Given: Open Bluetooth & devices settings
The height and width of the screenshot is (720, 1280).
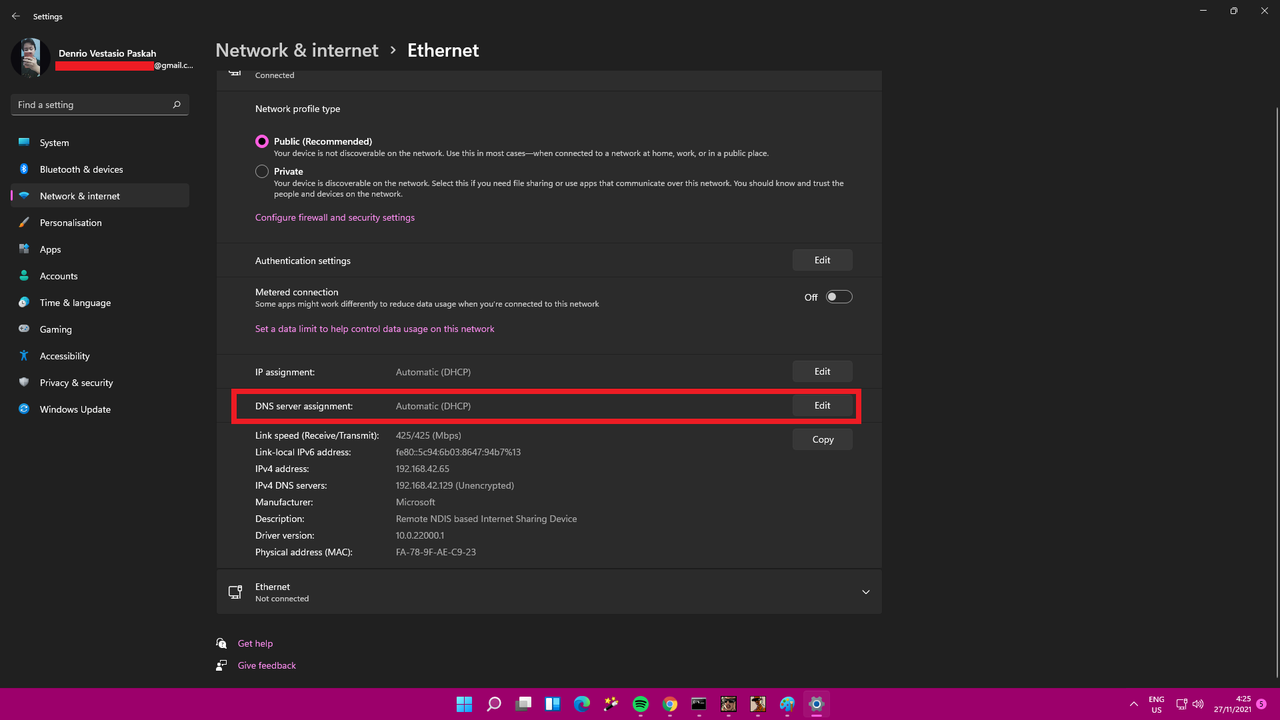Looking at the screenshot, I should pos(100,169).
